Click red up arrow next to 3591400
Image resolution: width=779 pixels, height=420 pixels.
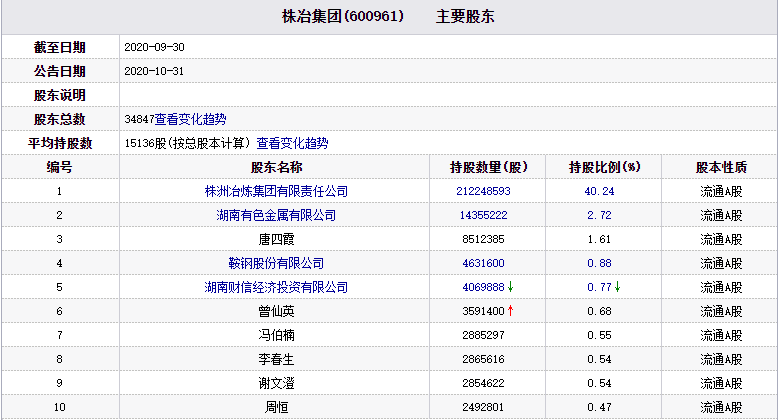coord(510,311)
